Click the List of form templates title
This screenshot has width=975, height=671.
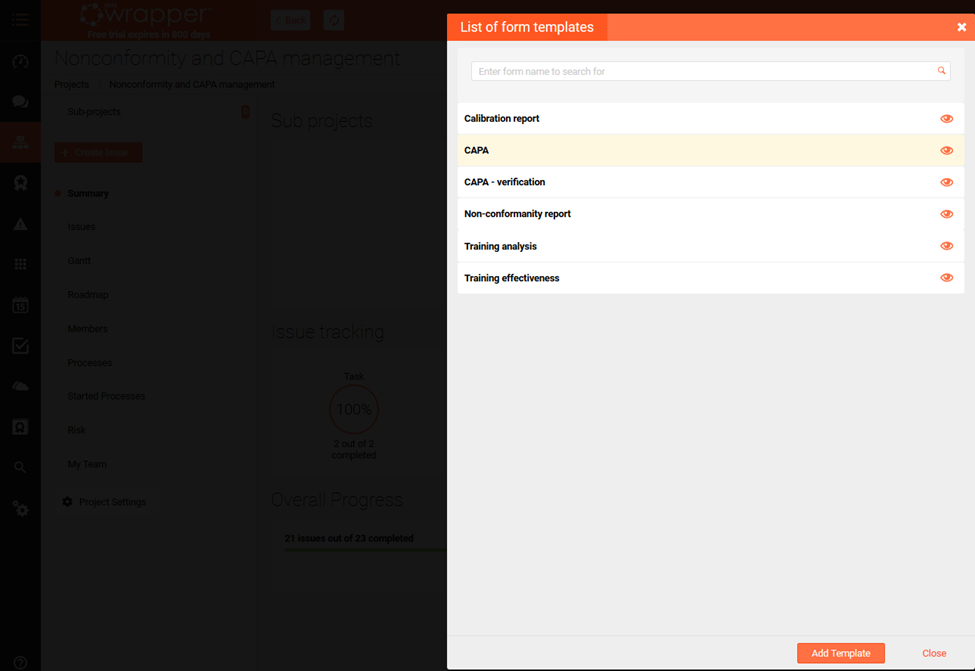point(527,27)
